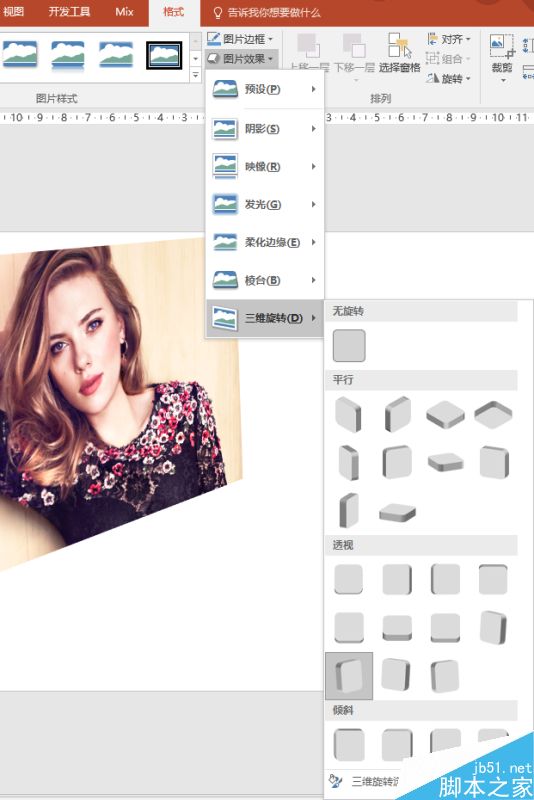The image size is (534, 800).
Task: Open the Picture Effects (图片效果) dropdown
Action: coord(240,59)
